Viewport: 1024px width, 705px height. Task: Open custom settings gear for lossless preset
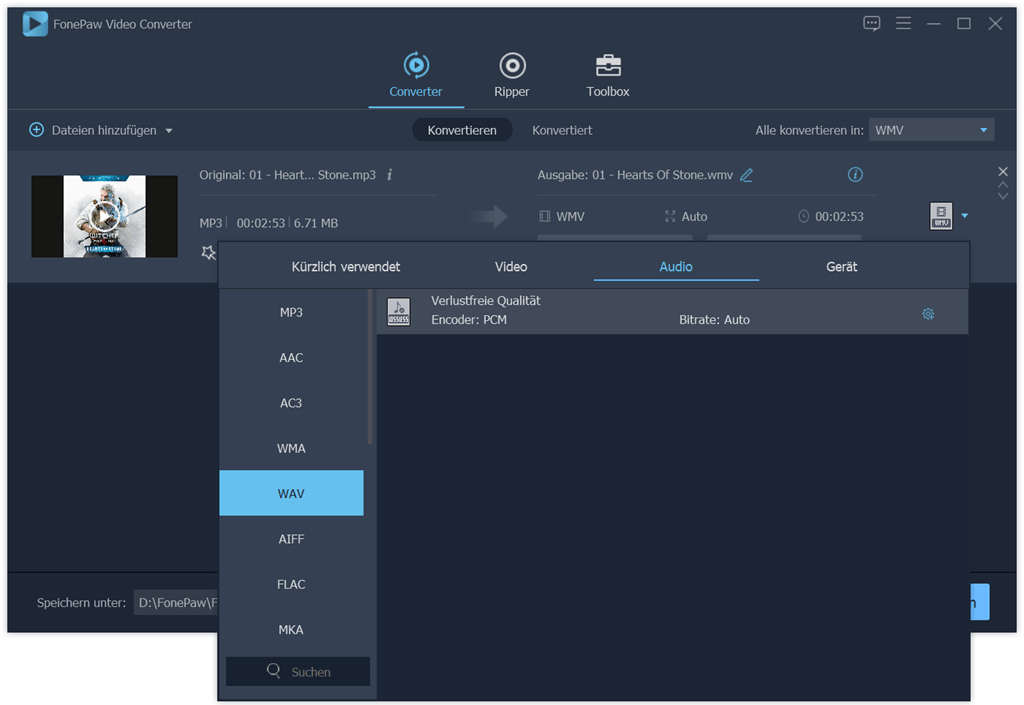click(x=928, y=314)
